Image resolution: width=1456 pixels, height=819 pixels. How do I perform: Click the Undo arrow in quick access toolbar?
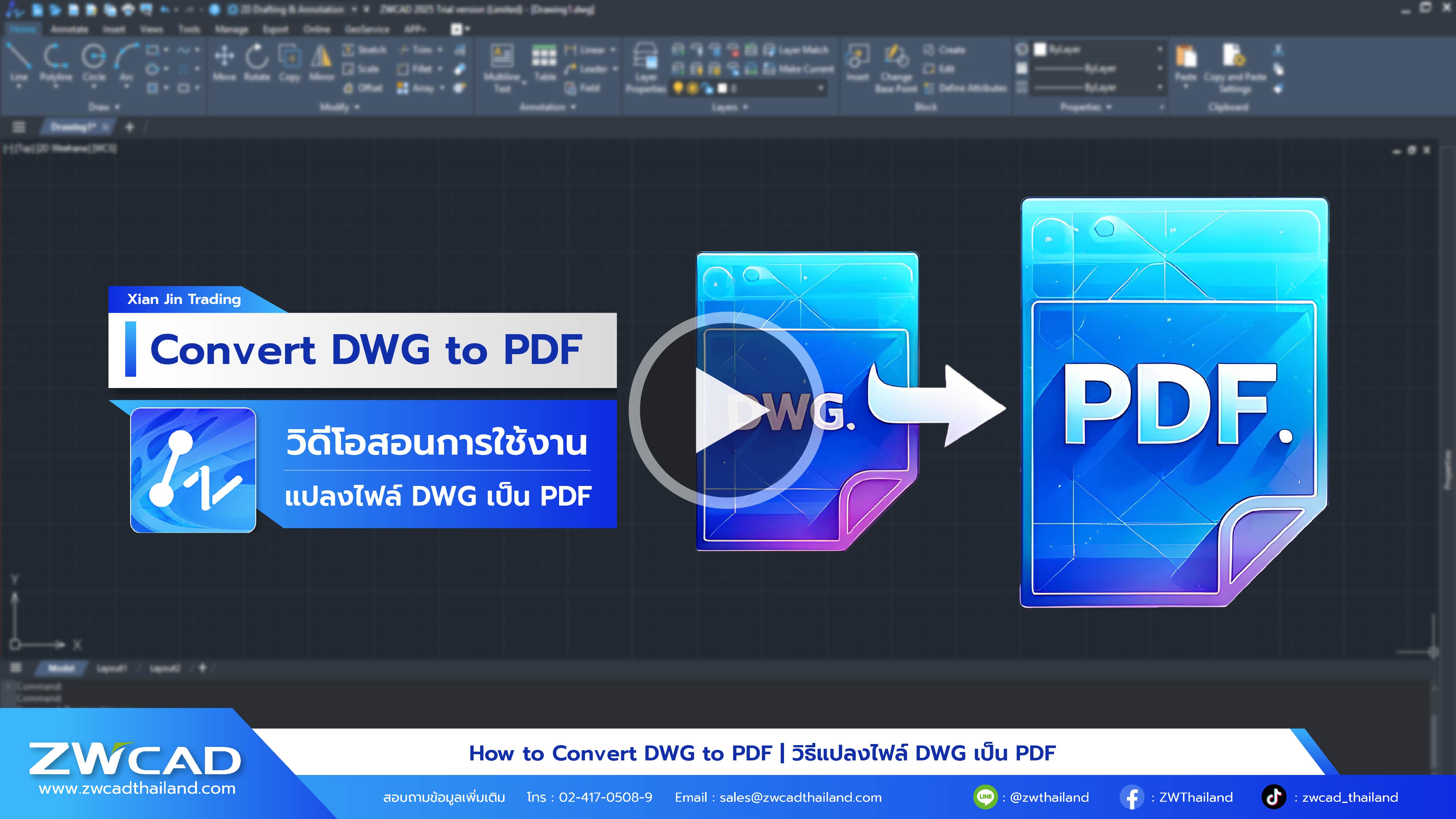click(165, 9)
